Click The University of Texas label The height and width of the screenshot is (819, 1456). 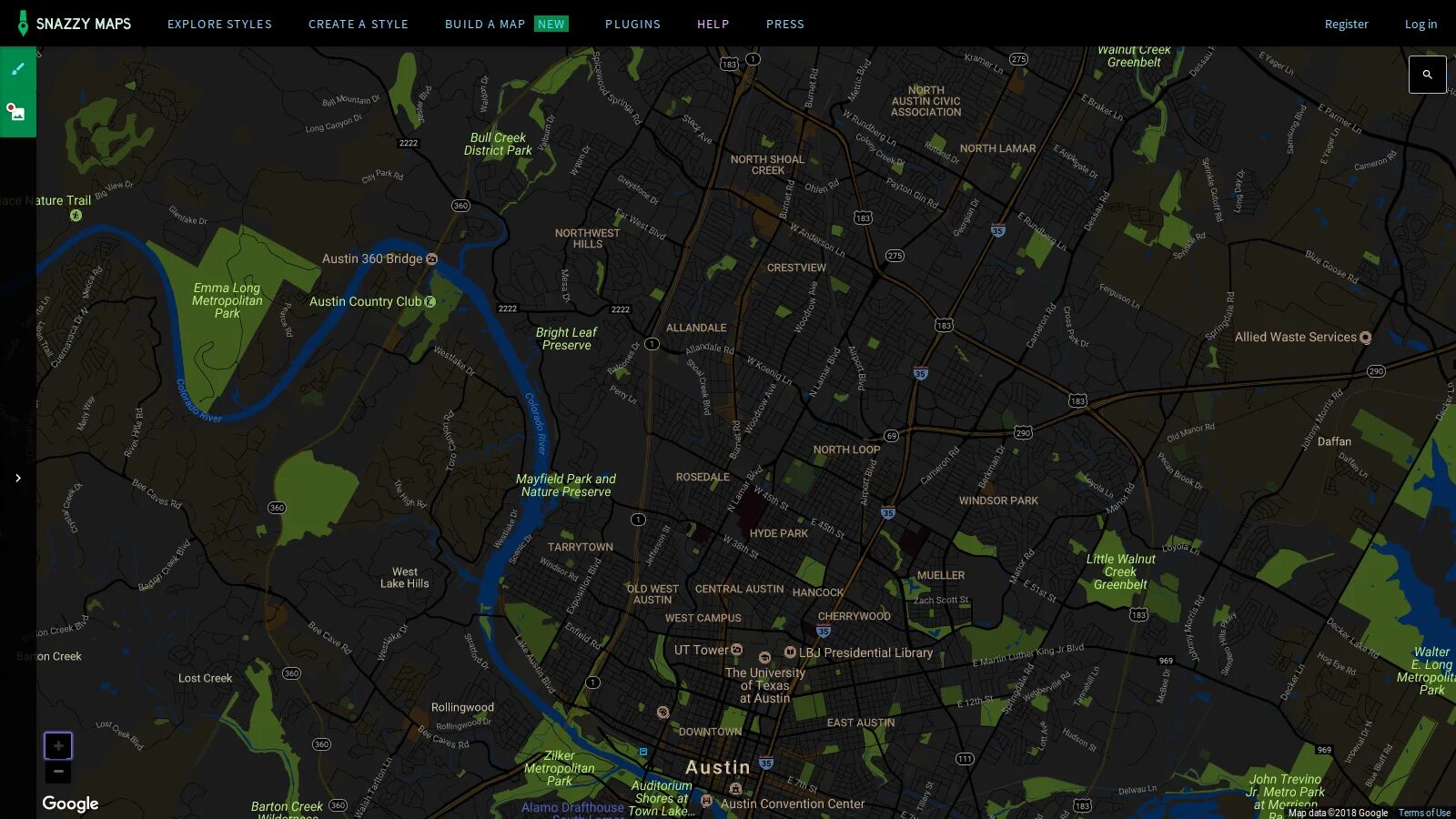click(x=765, y=685)
